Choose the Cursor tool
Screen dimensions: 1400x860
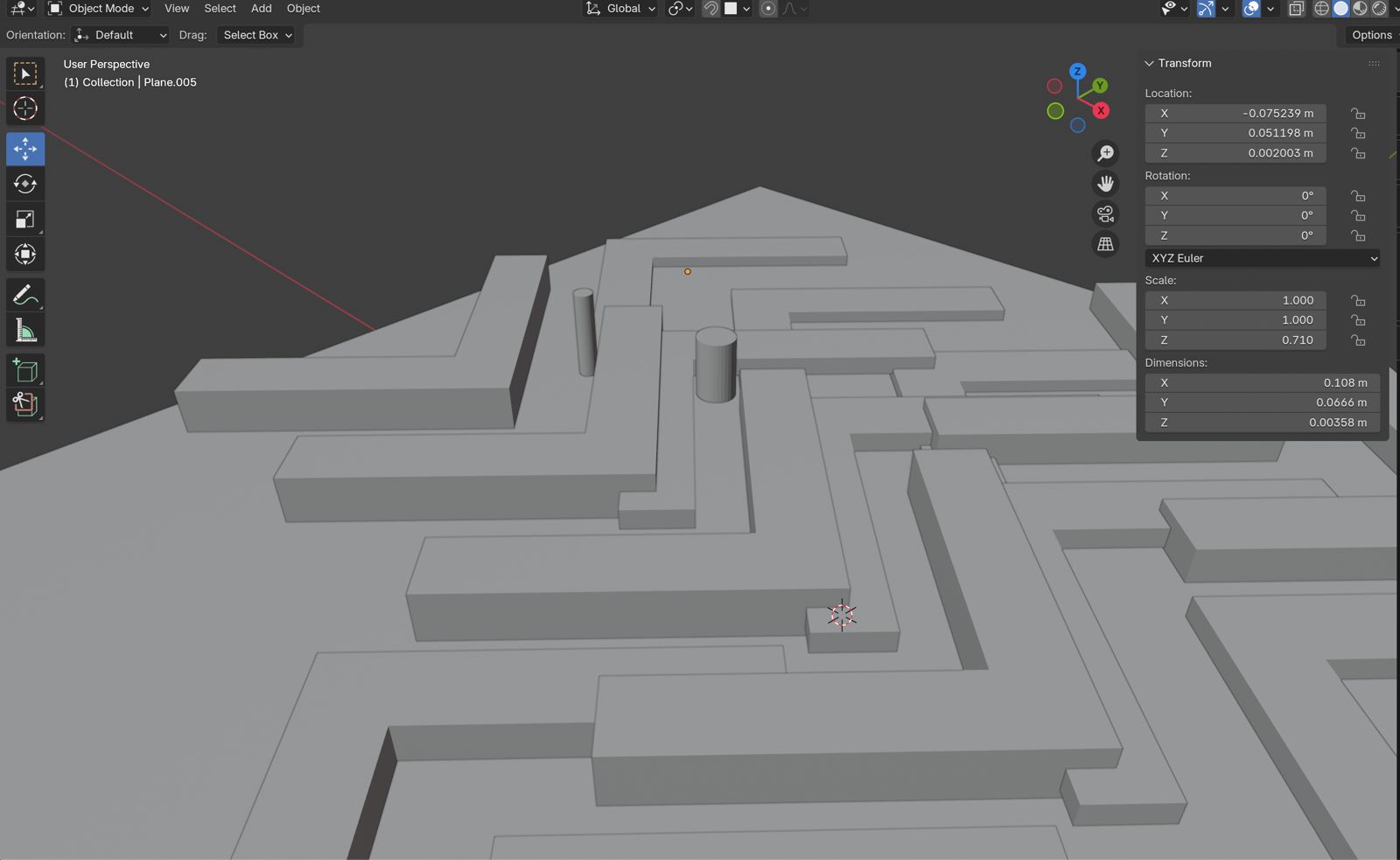coord(25,108)
